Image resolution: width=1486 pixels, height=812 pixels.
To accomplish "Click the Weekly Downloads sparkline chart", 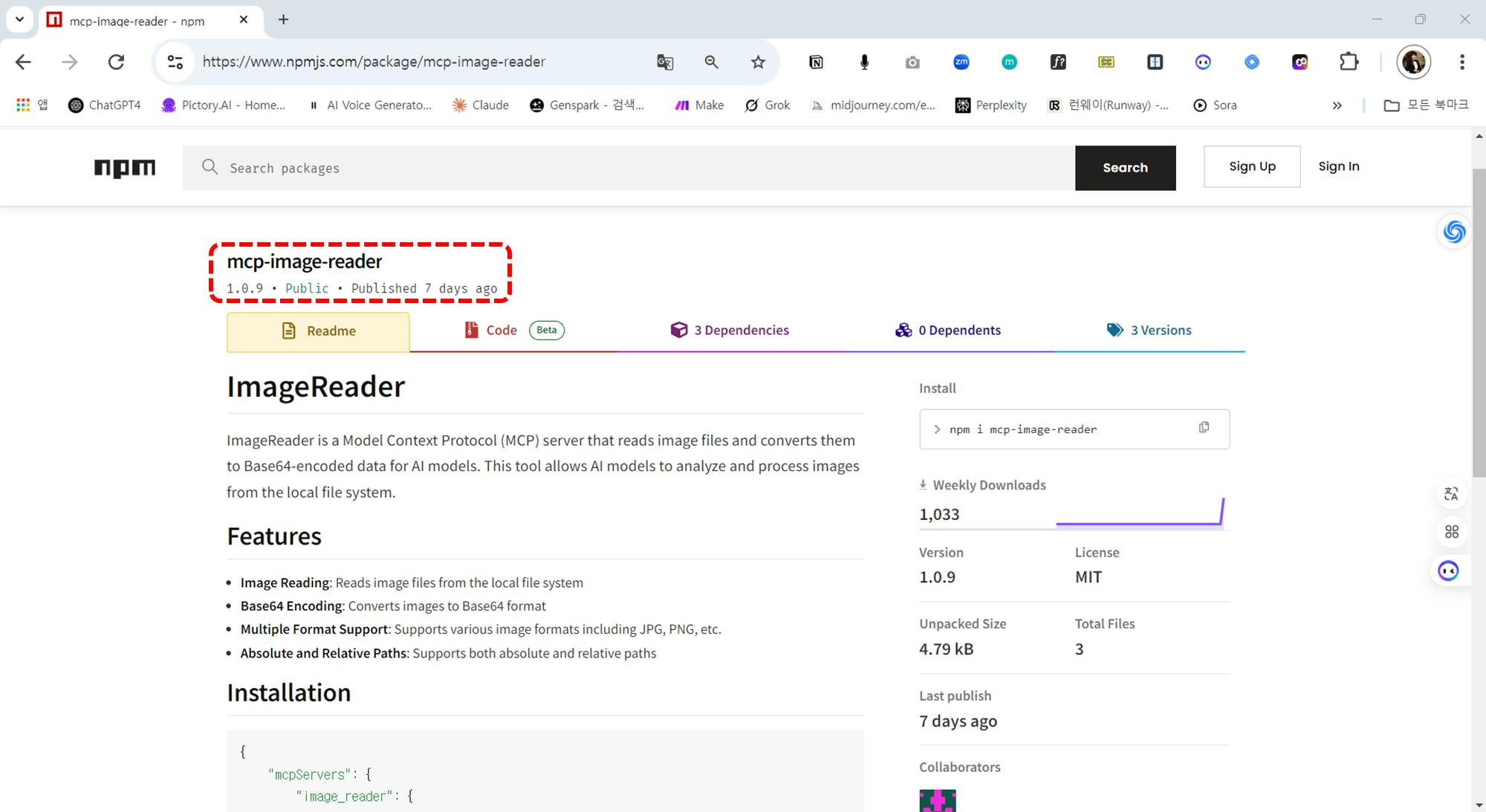I will [x=1140, y=513].
